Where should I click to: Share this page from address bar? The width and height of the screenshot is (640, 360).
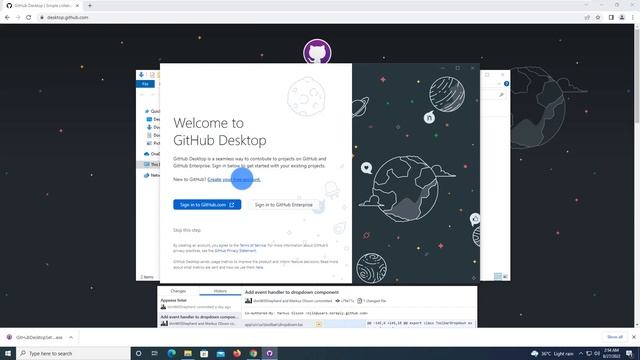coord(587,18)
